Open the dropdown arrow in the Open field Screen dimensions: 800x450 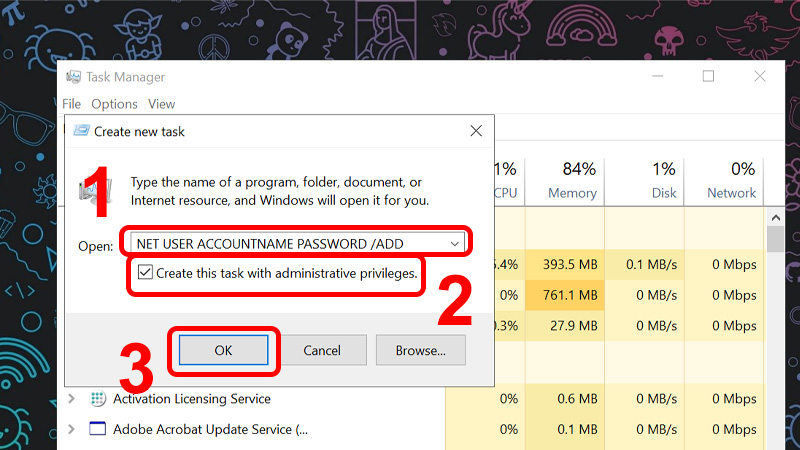[455, 244]
